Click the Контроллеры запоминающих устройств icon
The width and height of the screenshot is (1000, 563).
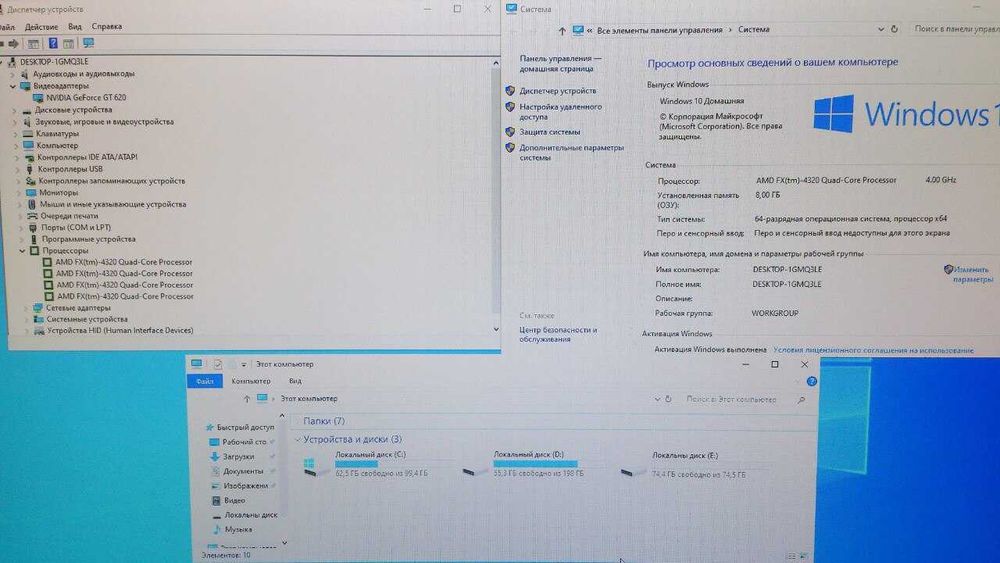31,181
